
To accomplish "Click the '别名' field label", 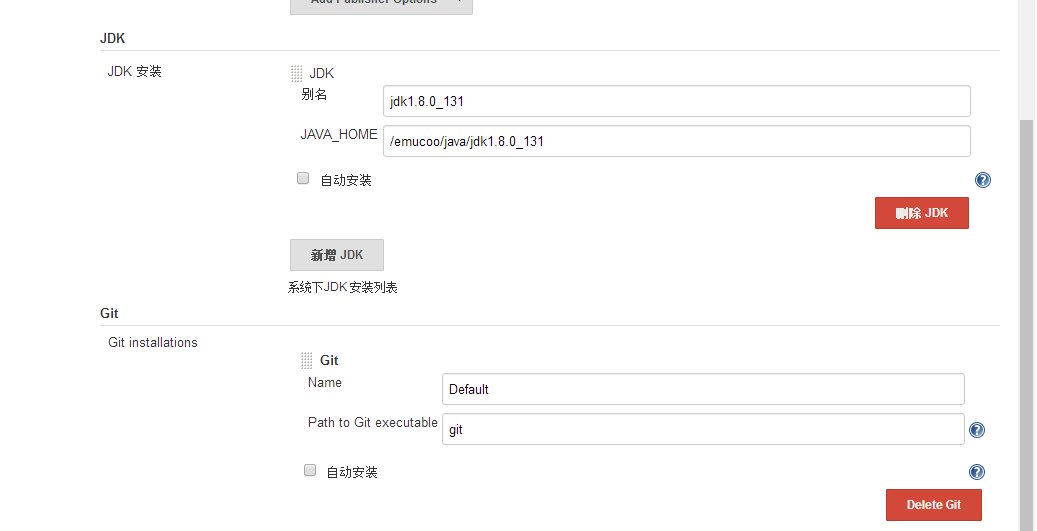I will (313, 94).
